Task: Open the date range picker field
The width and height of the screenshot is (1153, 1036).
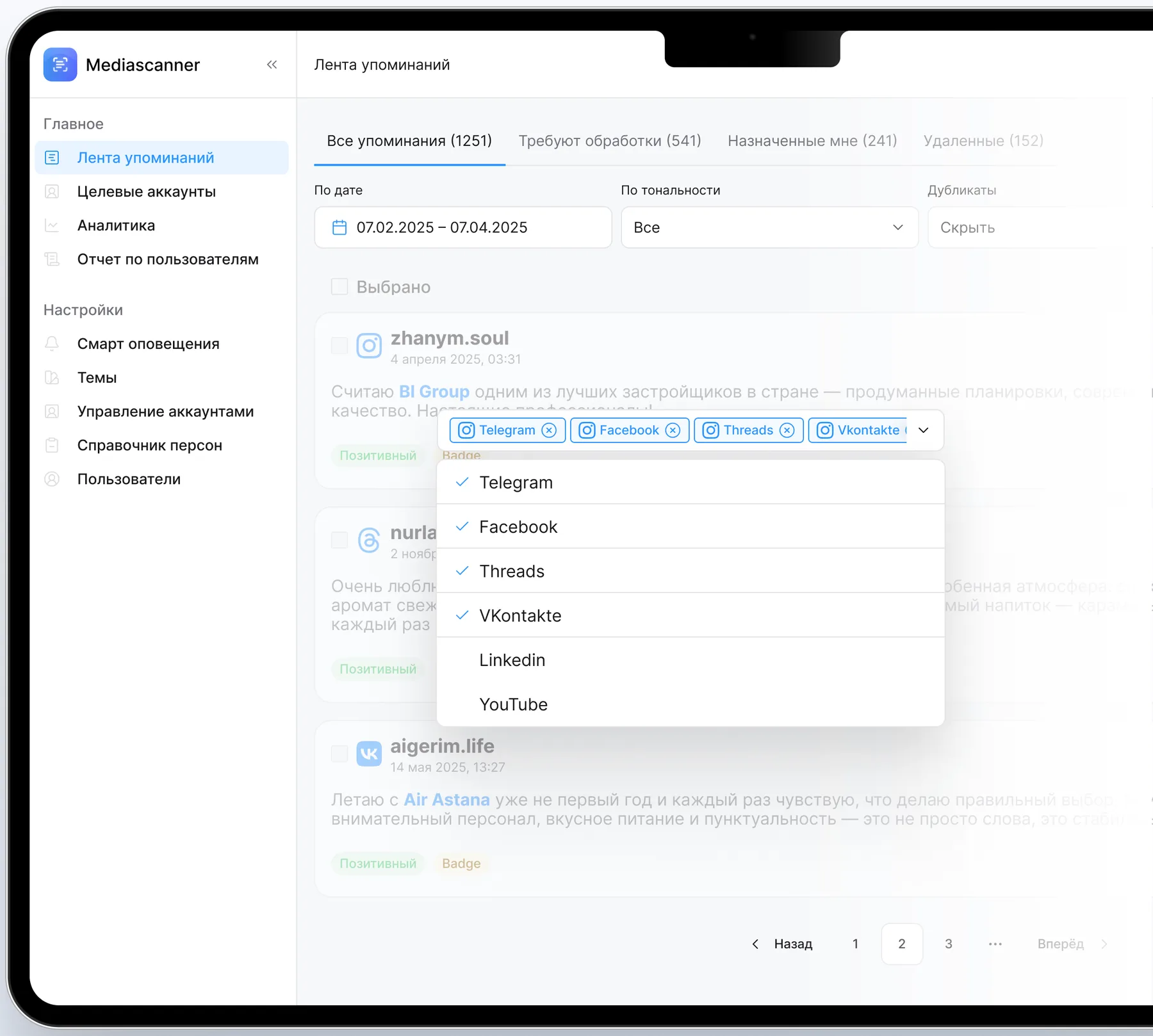Action: [463, 227]
